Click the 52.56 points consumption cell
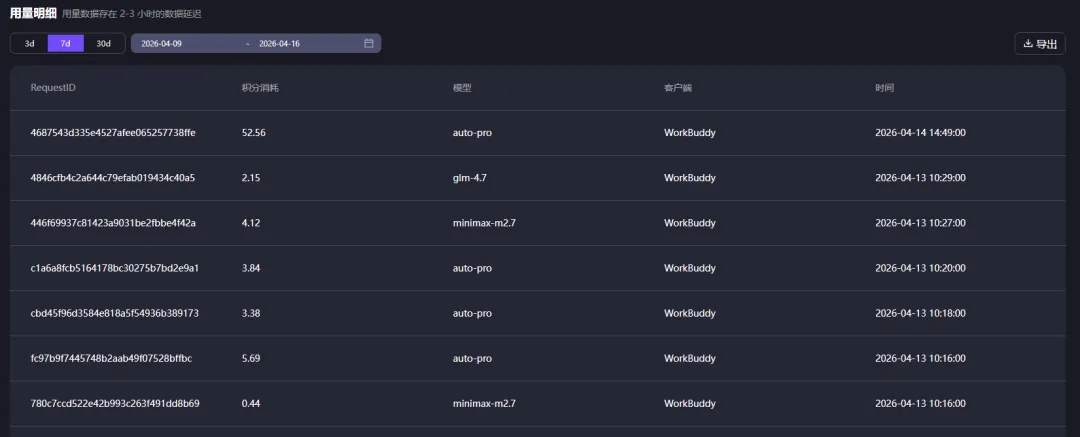 [x=254, y=133]
